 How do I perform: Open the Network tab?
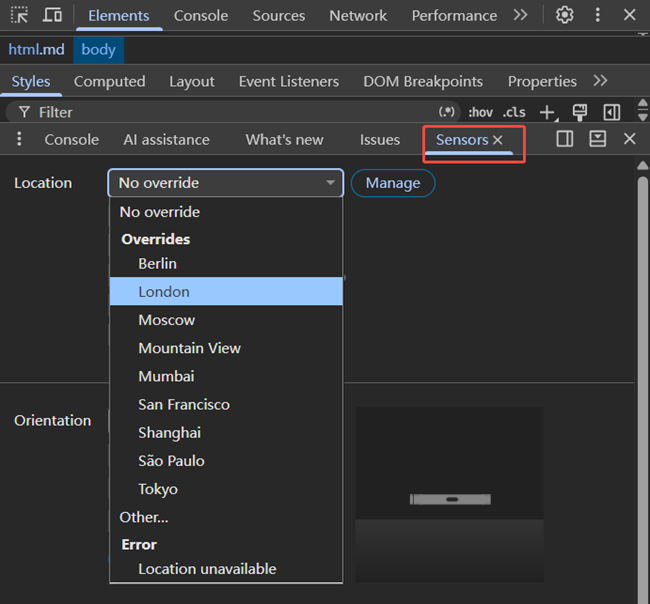(358, 16)
